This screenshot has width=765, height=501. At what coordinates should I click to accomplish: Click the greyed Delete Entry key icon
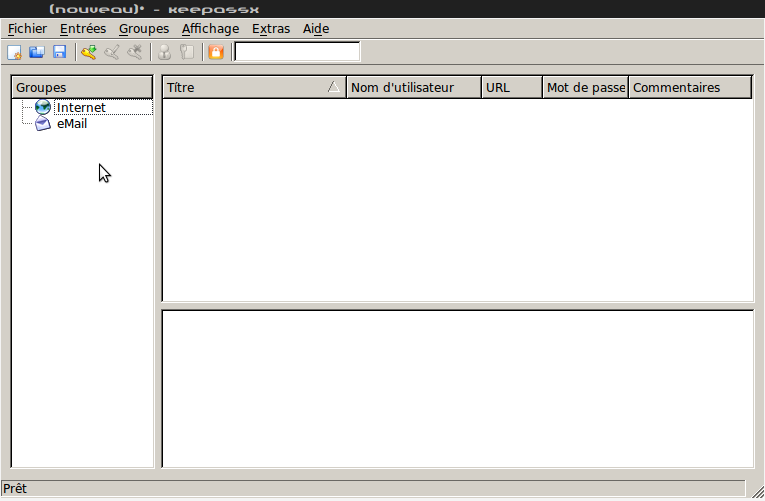tap(135, 52)
